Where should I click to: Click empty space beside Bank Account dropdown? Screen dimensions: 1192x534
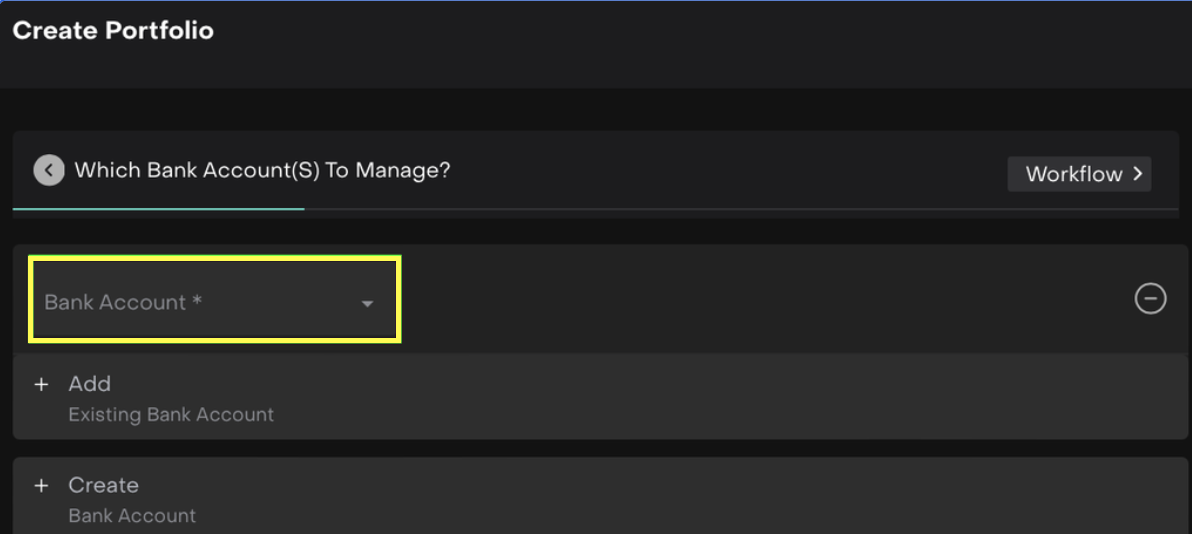(x=760, y=298)
